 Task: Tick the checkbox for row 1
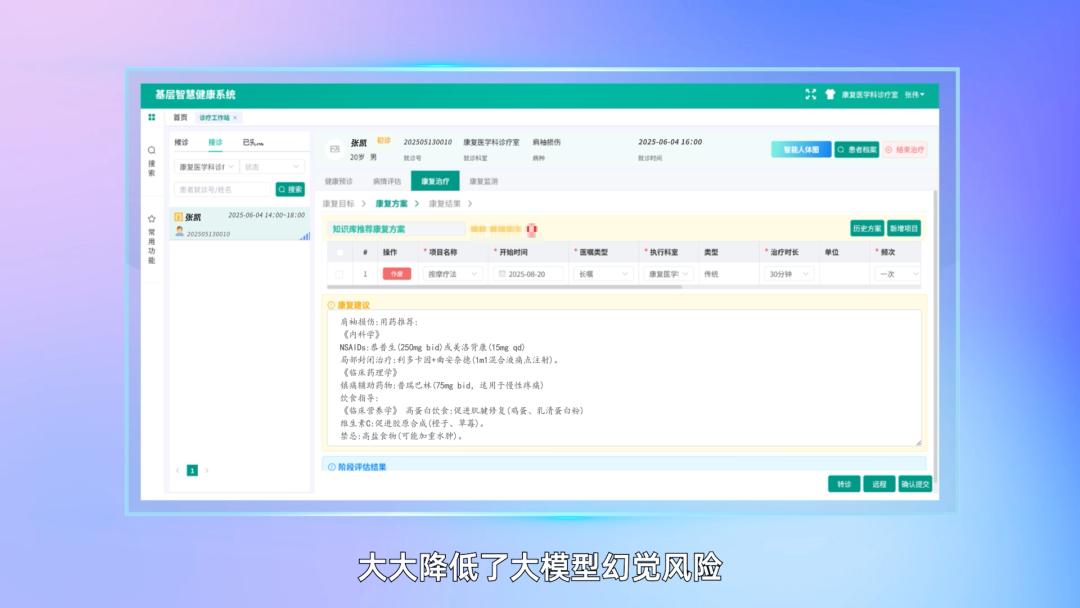[339, 274]
